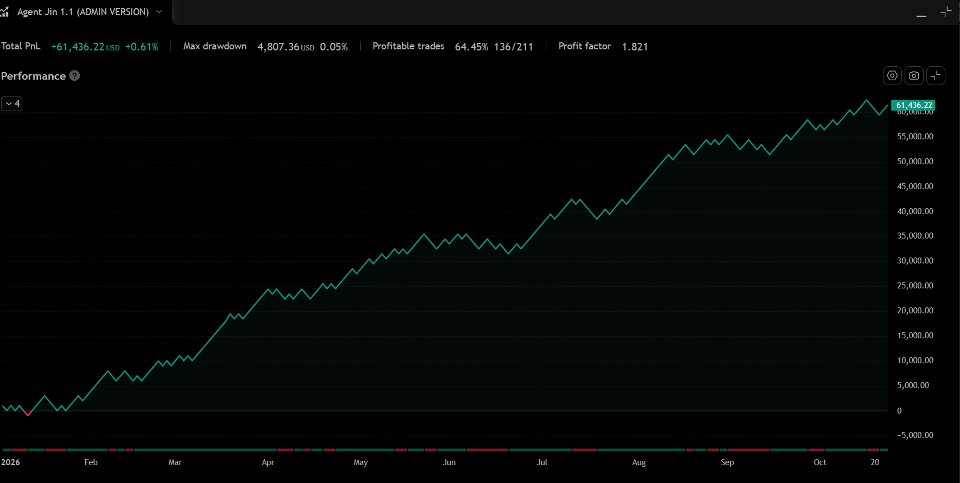Image resolution: width=960 pixels, height=483 pixels.
Task: Click the Performance help question mark
Action: [74, 76]
